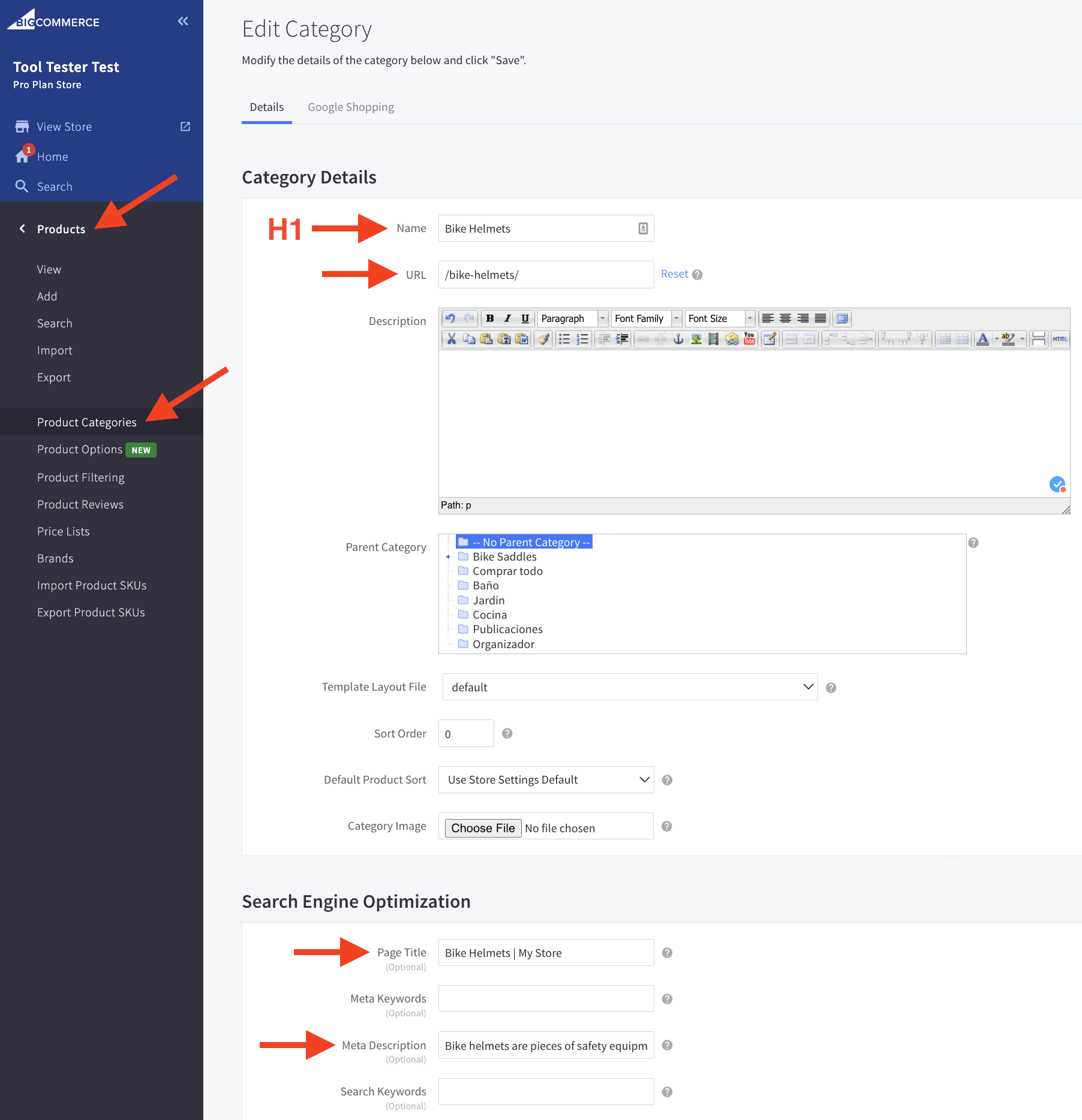Apply the text color swatch
Screen dimensions: 1082x1120
tap(982, 339)
